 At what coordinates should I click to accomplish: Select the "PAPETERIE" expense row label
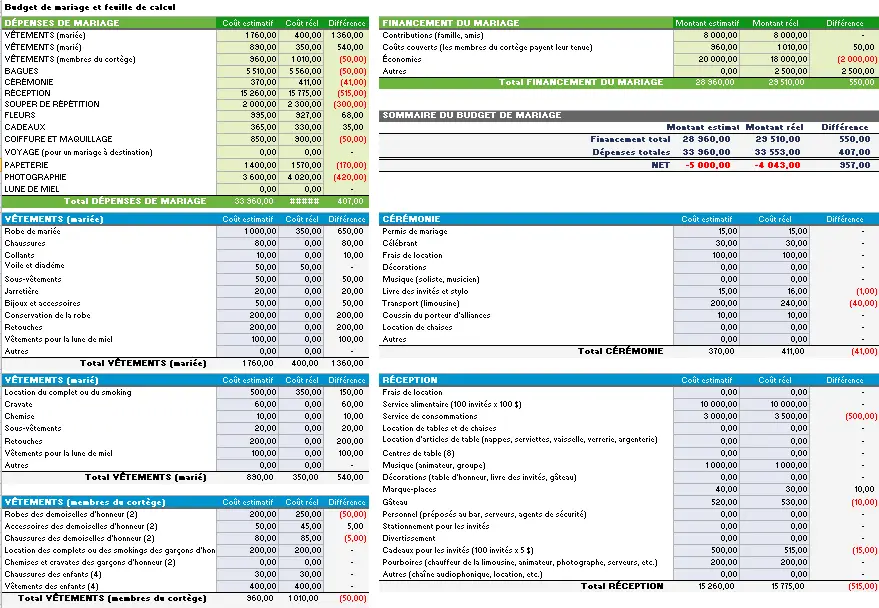coord(26,165)
